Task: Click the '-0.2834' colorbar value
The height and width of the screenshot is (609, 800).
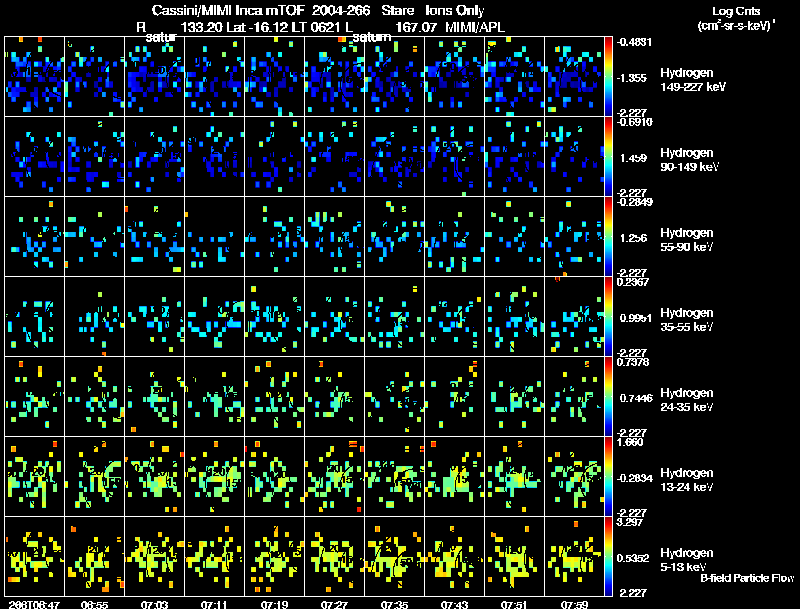Action: click(x=634, y=478)
